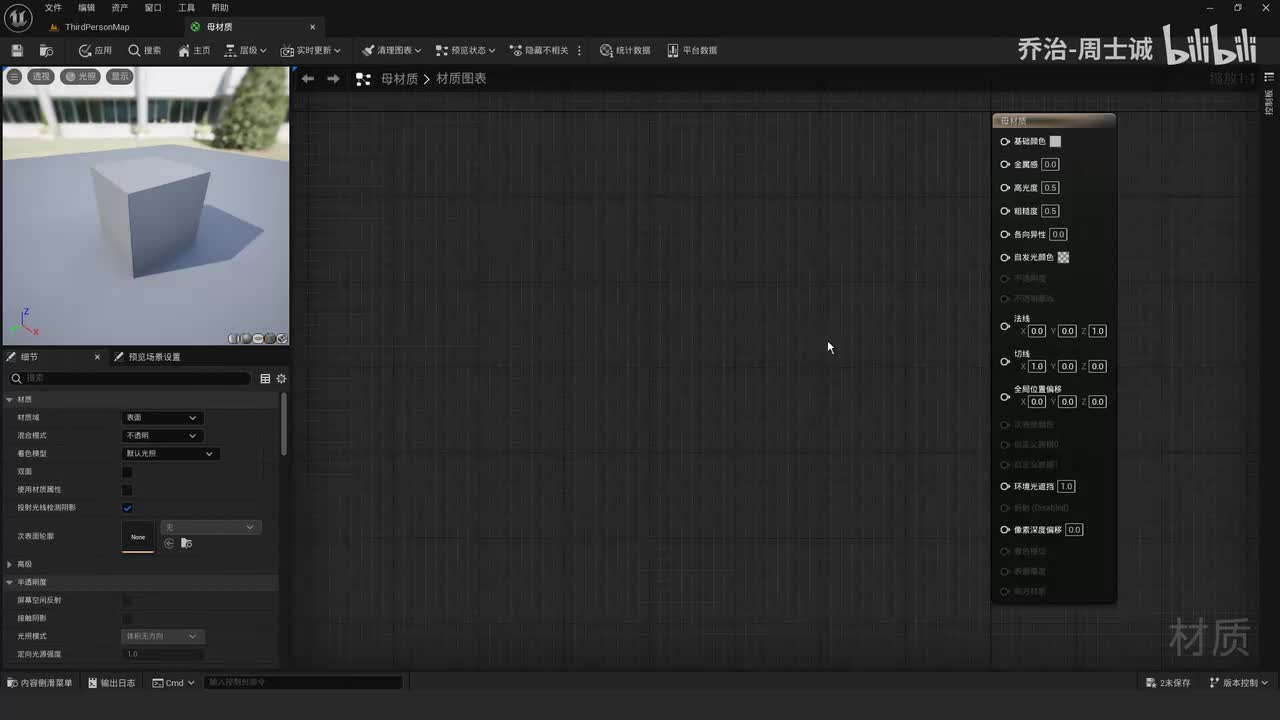The width and height of the screenshot is (1280, 720).
Task: Click the 金属感 metallic value field
Action: coord(1050,164)
